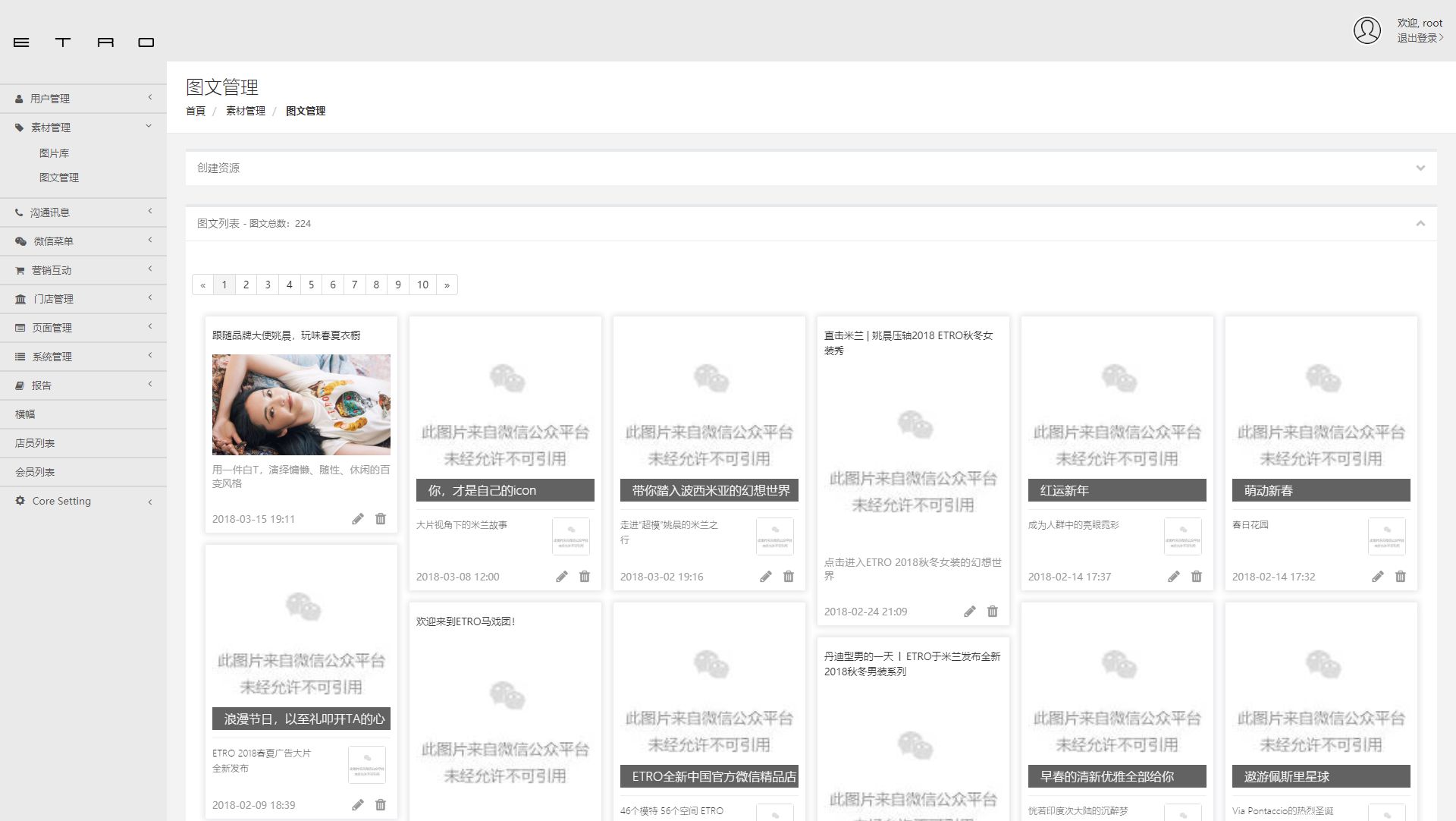Click the user avatar icon in header
This screenshot has width=1456, height=821.
[1367, 30]
